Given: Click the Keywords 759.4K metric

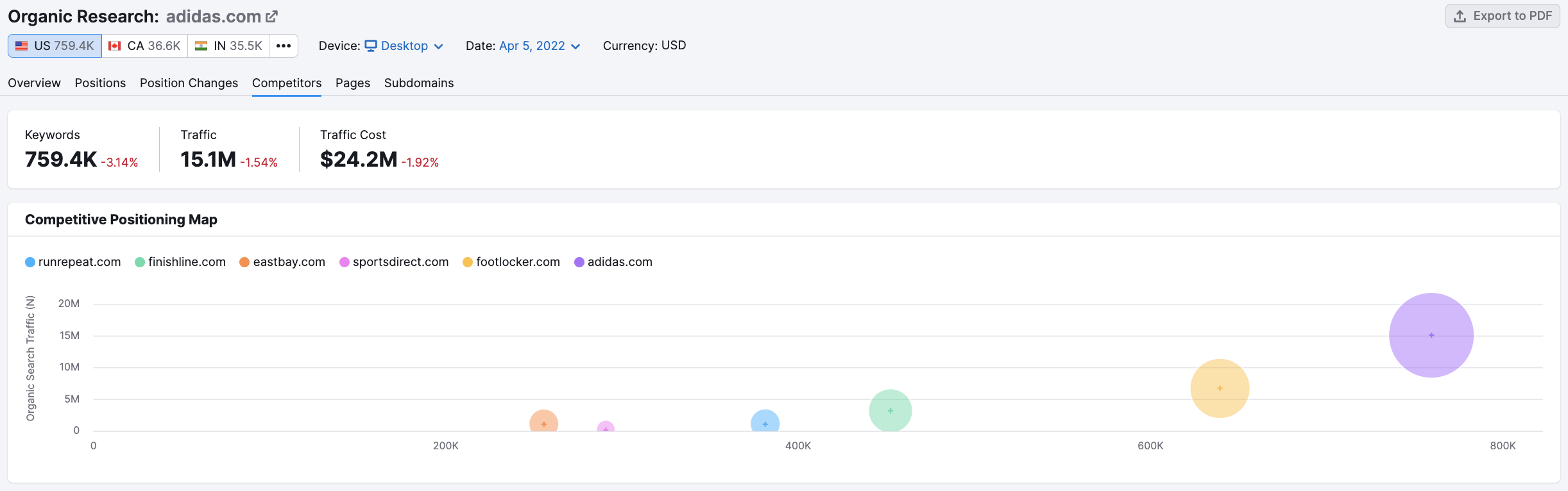Looking at the screenshot, I should pos(60,160).
